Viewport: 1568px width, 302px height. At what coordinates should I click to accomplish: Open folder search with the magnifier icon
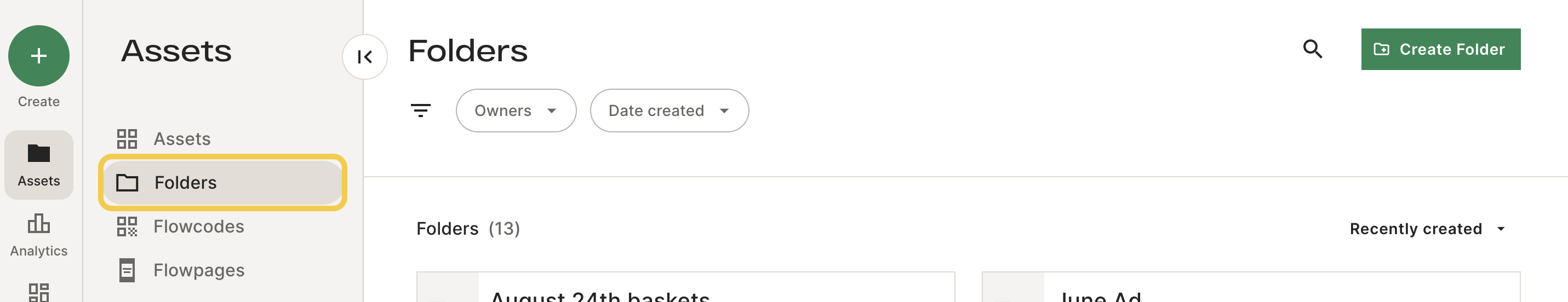1312,49
